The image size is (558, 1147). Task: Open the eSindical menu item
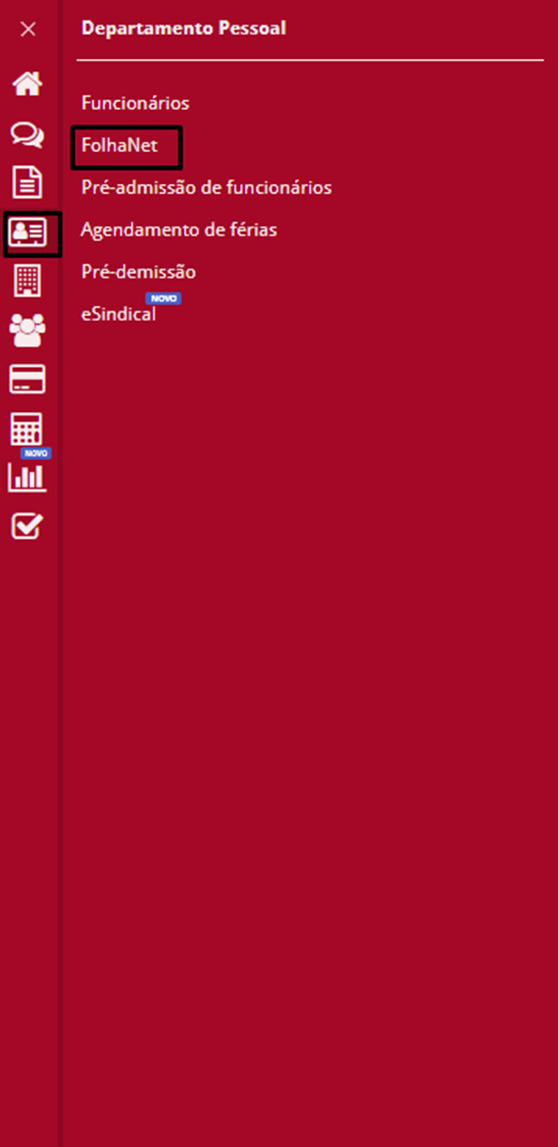point(118,315)
